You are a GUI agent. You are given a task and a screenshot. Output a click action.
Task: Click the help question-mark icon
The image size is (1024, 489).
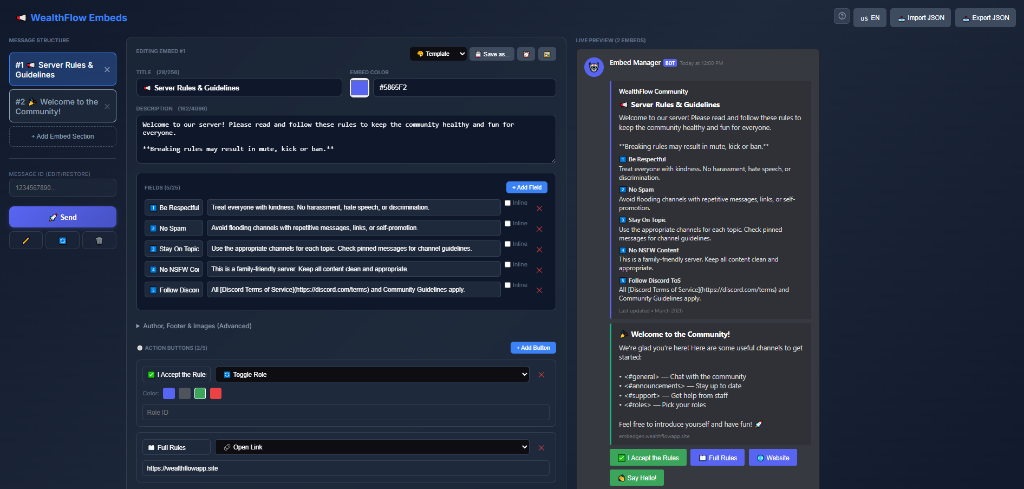[x=842, y=17]
